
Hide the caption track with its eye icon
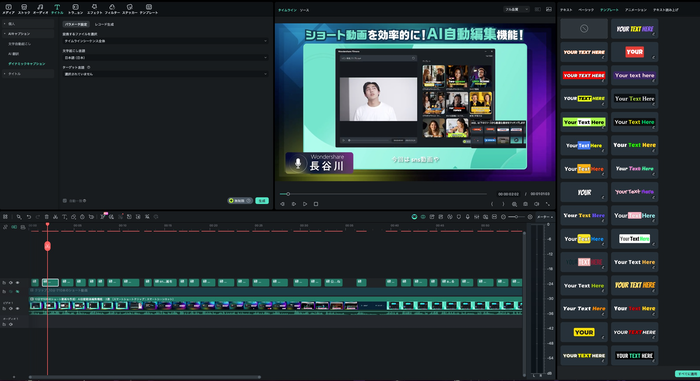point(17,283)
